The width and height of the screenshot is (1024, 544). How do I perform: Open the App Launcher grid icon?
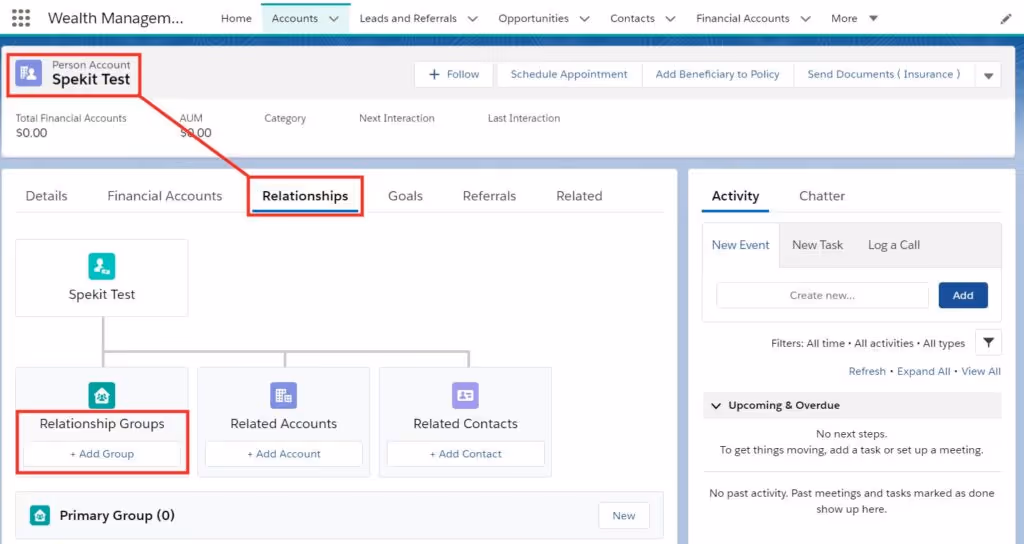tap(21, 18)
